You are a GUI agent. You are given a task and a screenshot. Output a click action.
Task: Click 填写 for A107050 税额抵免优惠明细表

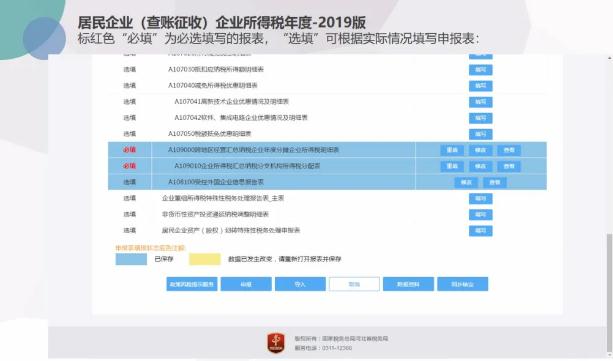pyautogui.click(x=480, y=134)
